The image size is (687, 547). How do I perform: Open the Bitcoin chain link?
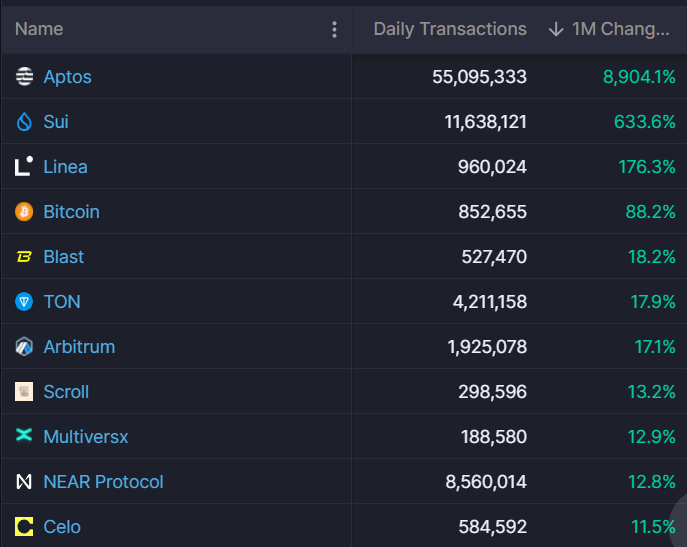[72, 212]
